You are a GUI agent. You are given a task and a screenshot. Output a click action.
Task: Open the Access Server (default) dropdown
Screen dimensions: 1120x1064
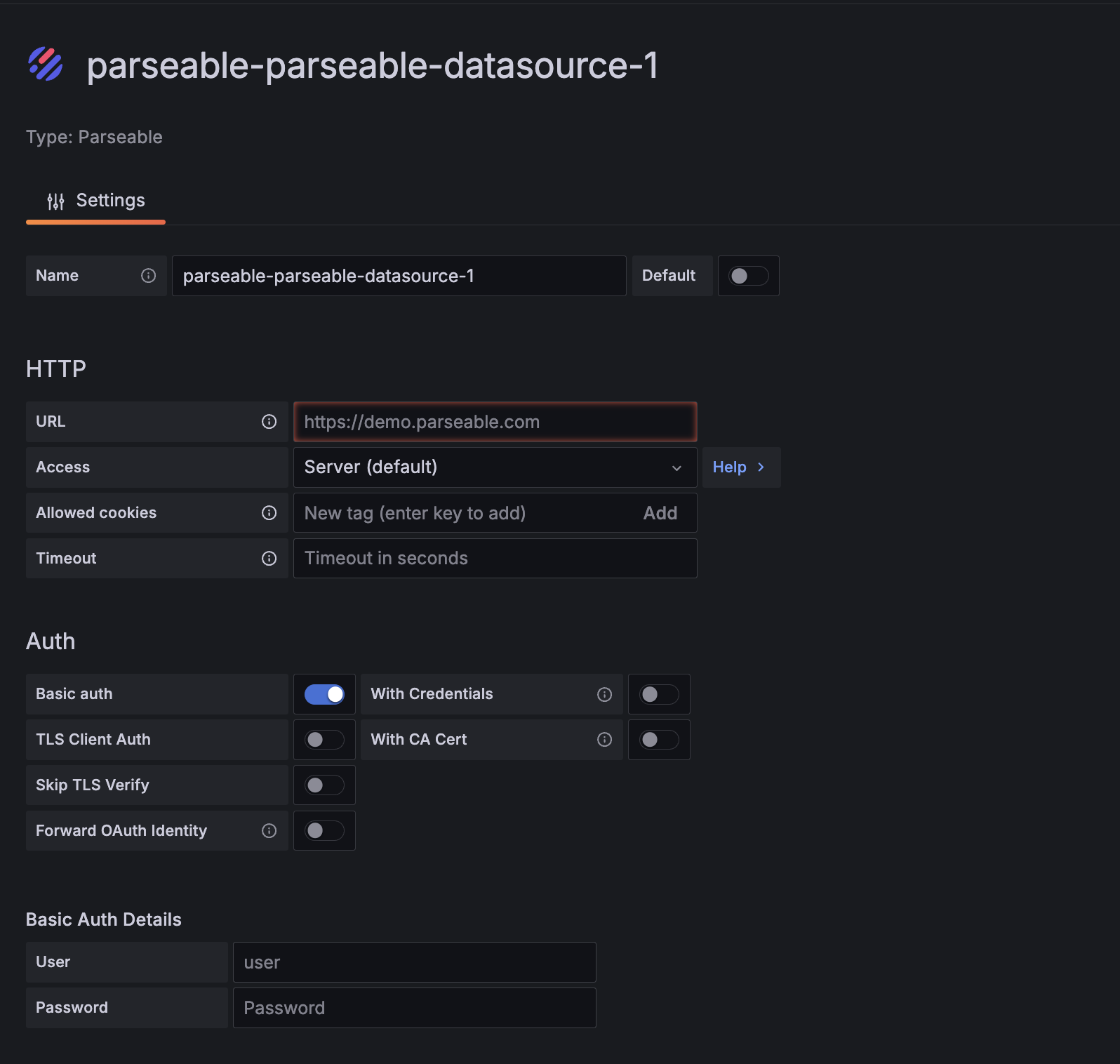click(x=495, y=467)
